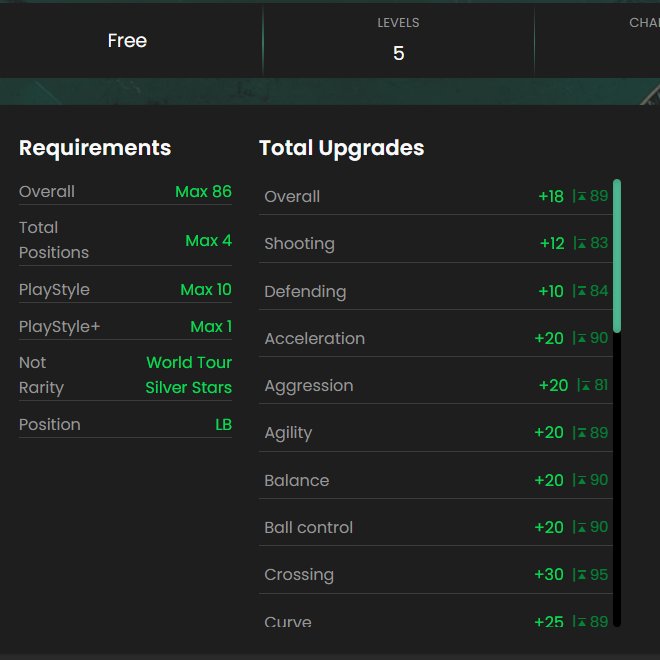Click the 'Total Positions' requirement label

[x=54, y=240]
